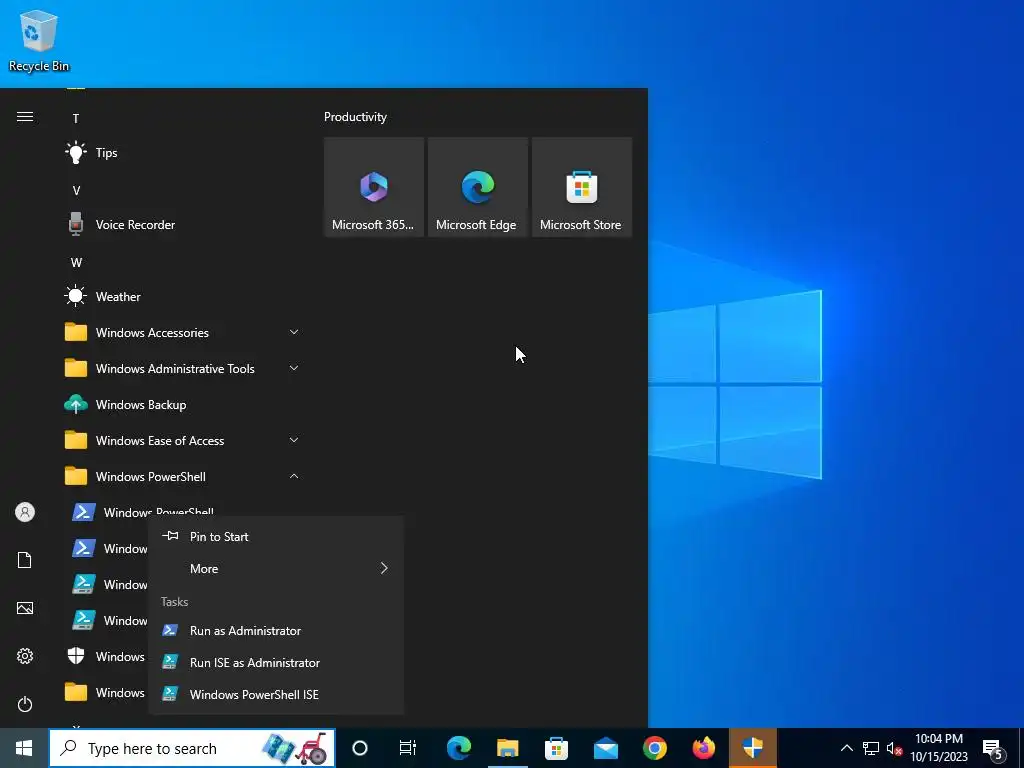Open the More submenu in context menu
This screenshot has height=768, width=1024.
[x=276, y=569]
